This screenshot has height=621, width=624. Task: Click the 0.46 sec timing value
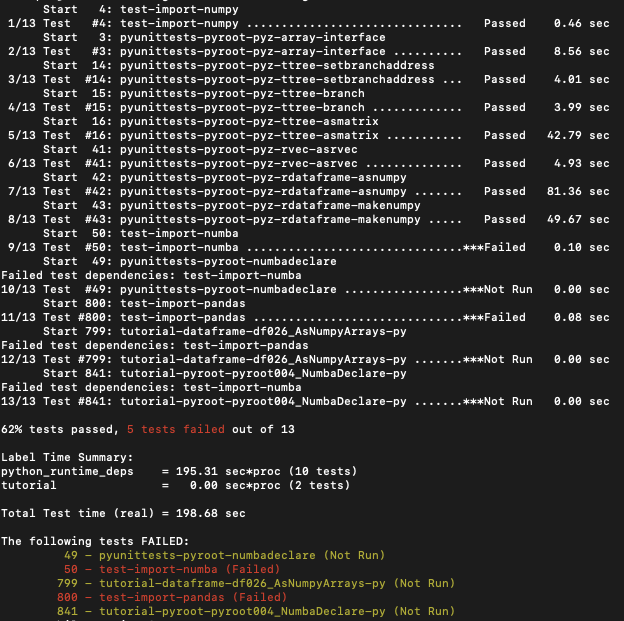(x=581, y=23)
